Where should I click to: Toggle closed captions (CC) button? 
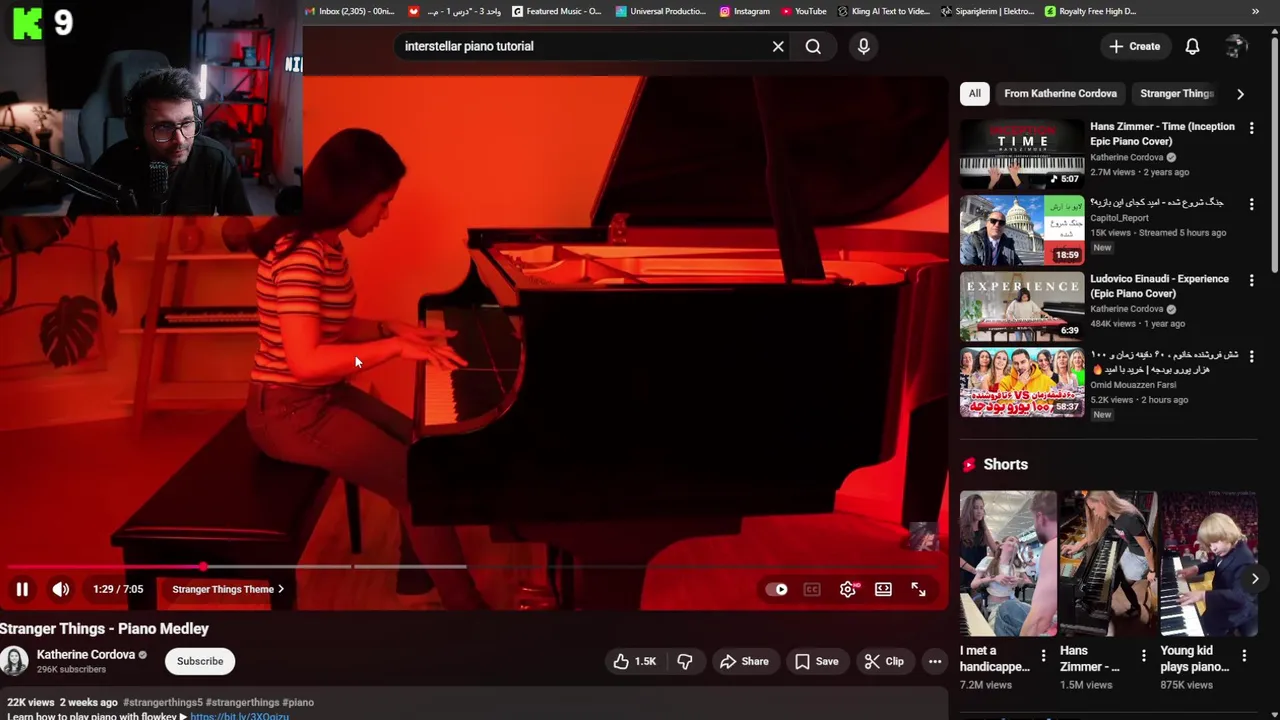point(812,589)
